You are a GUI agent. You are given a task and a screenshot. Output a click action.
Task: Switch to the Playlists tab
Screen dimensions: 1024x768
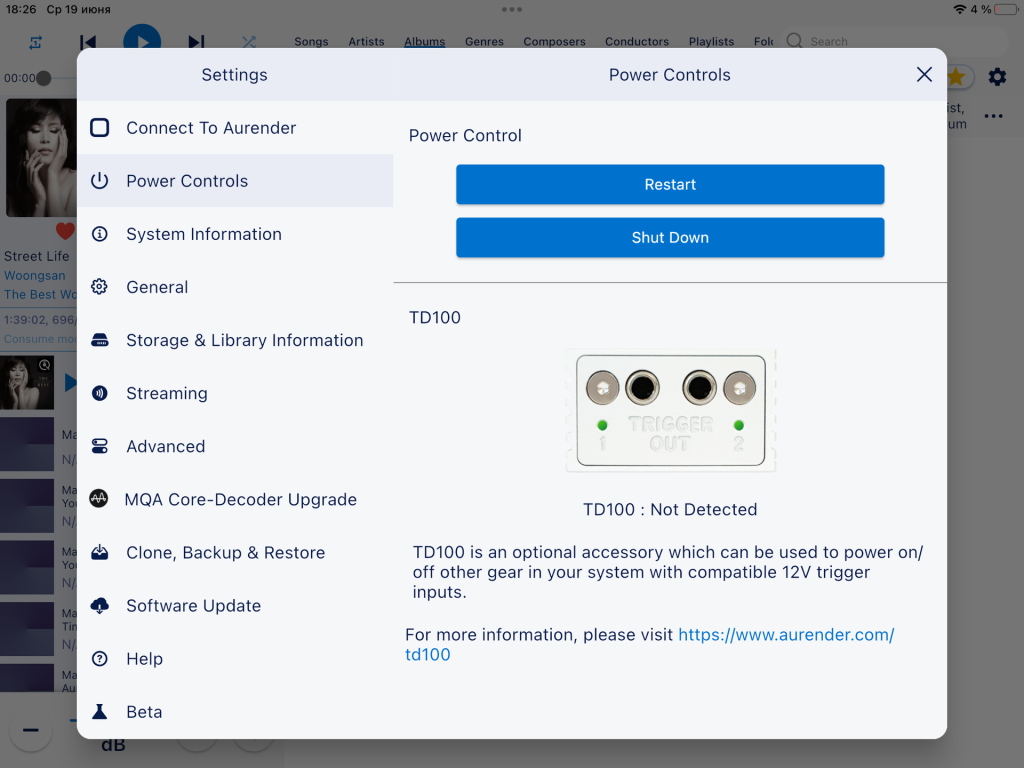pos(711,42)
